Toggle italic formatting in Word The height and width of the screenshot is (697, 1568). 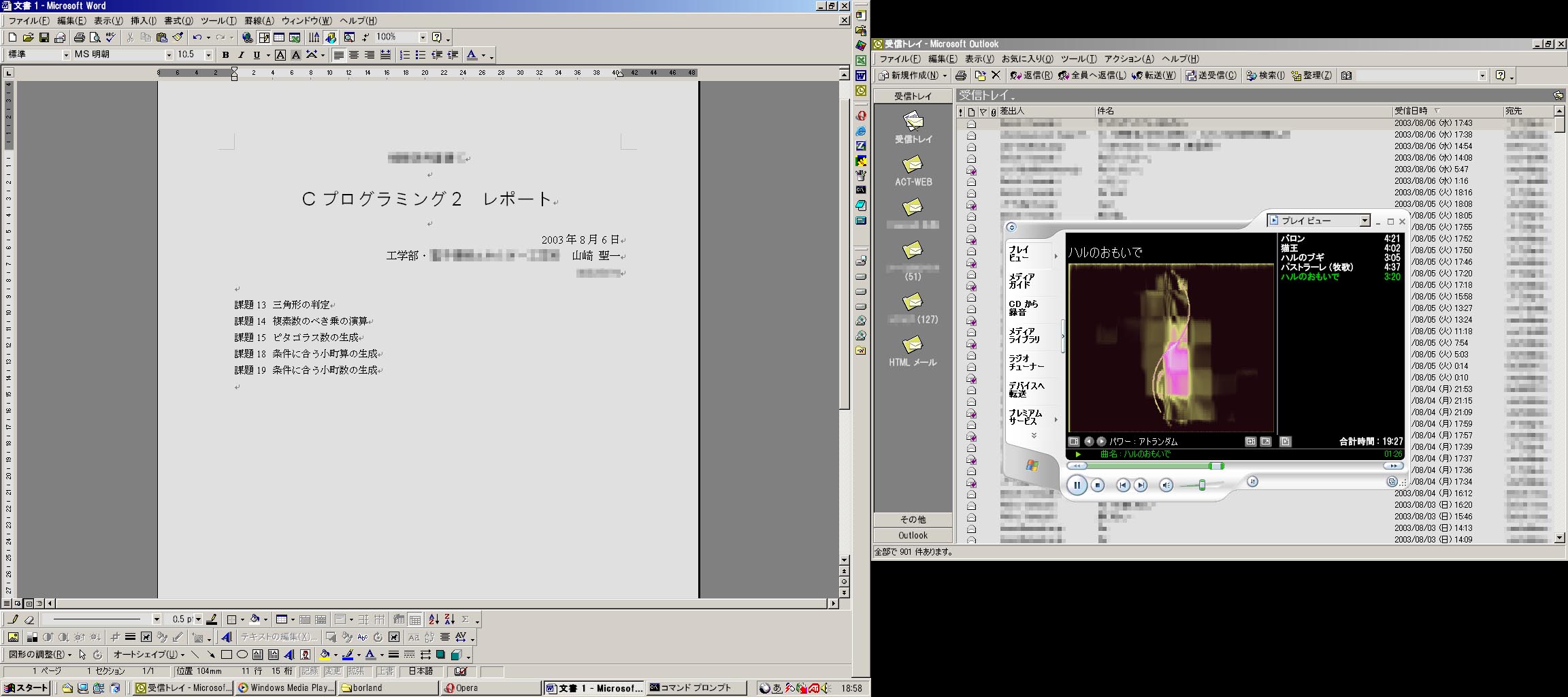pos(241,55)
